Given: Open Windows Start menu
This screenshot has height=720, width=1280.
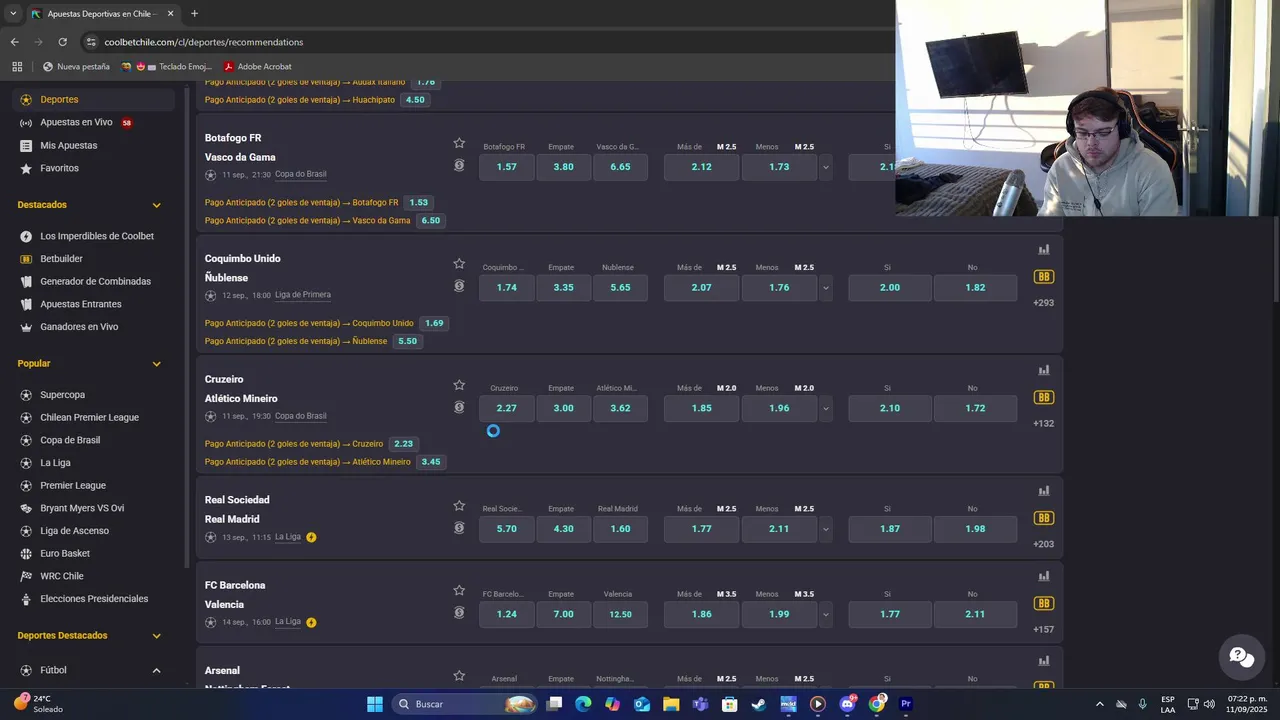Looking at the screenshot, I should click(375, 704).
